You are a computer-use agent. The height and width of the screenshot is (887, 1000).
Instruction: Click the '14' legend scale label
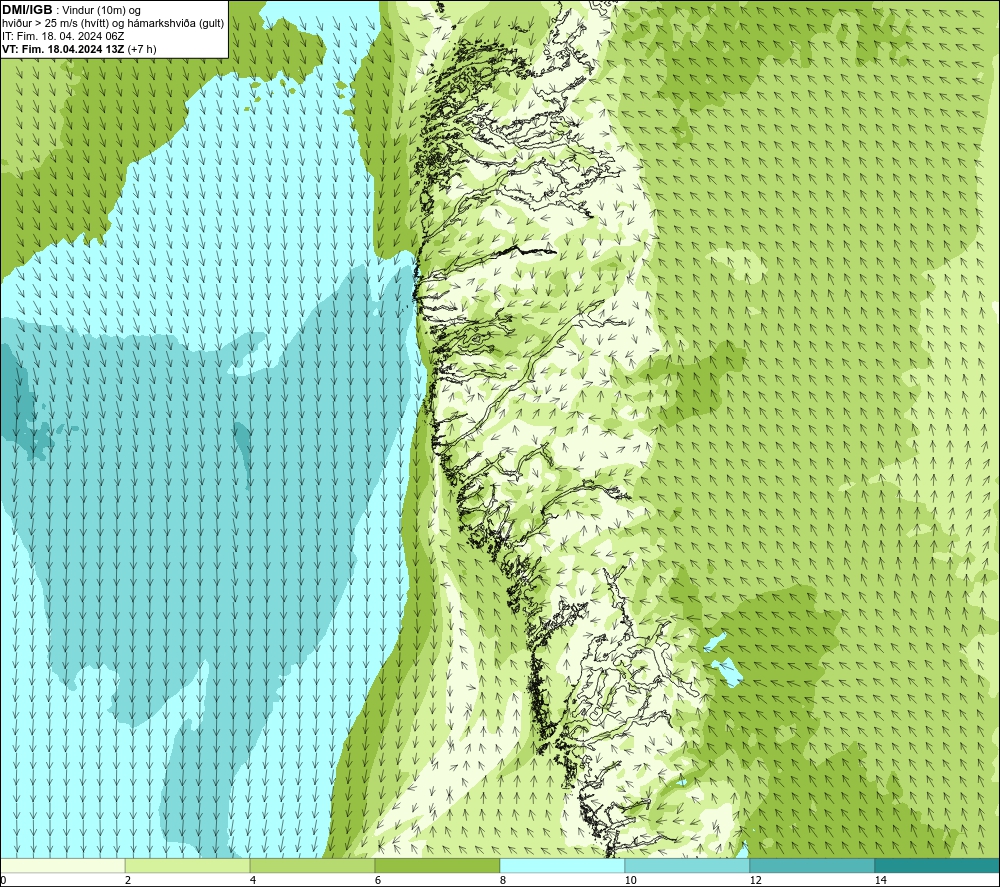click(x=880, y=881)
